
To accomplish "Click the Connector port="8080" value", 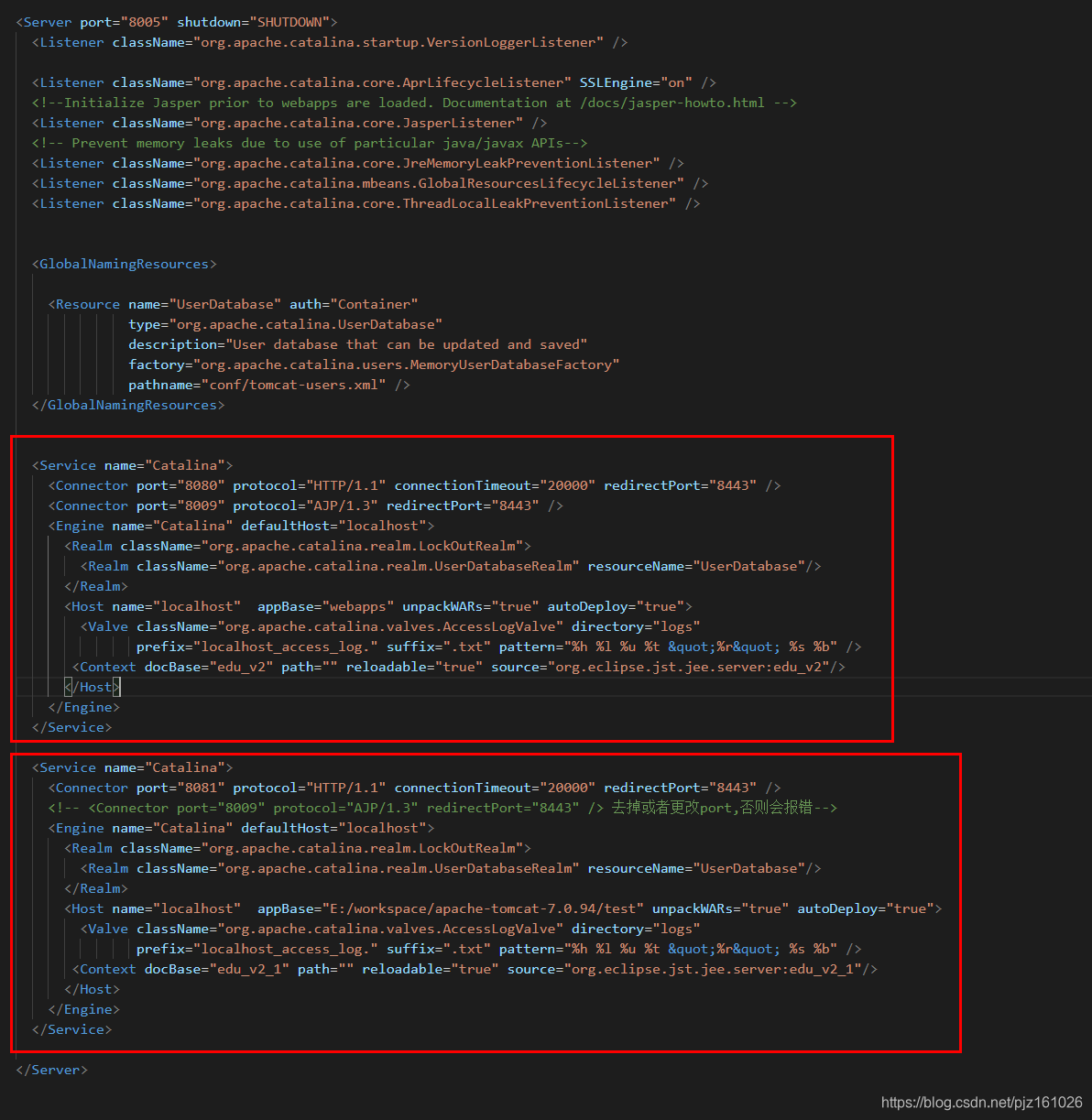I will tap(201, 485).
